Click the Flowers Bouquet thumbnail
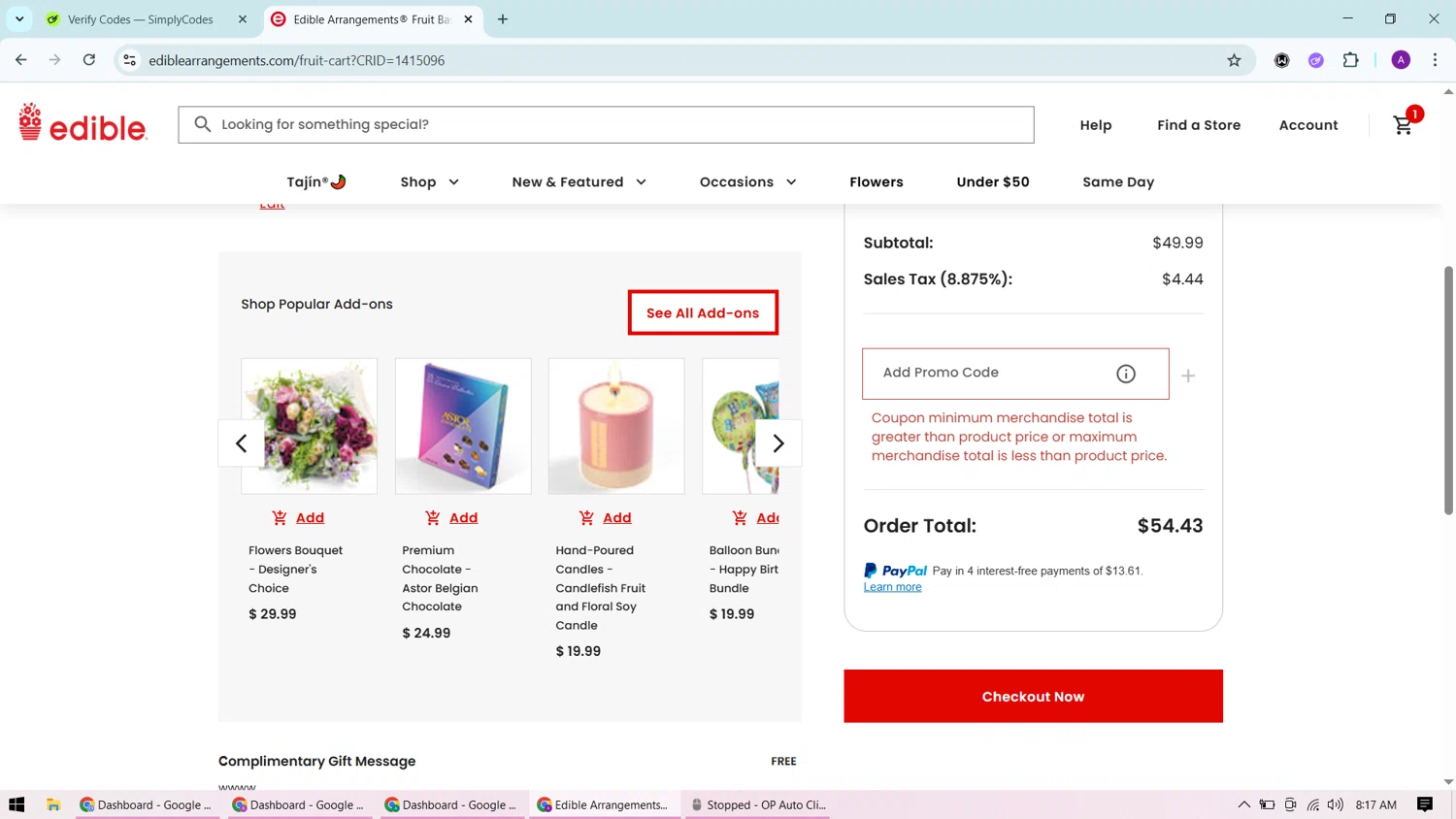This screenshot has height=819, width=1456. pyautogui.click(x=310, y=426)
